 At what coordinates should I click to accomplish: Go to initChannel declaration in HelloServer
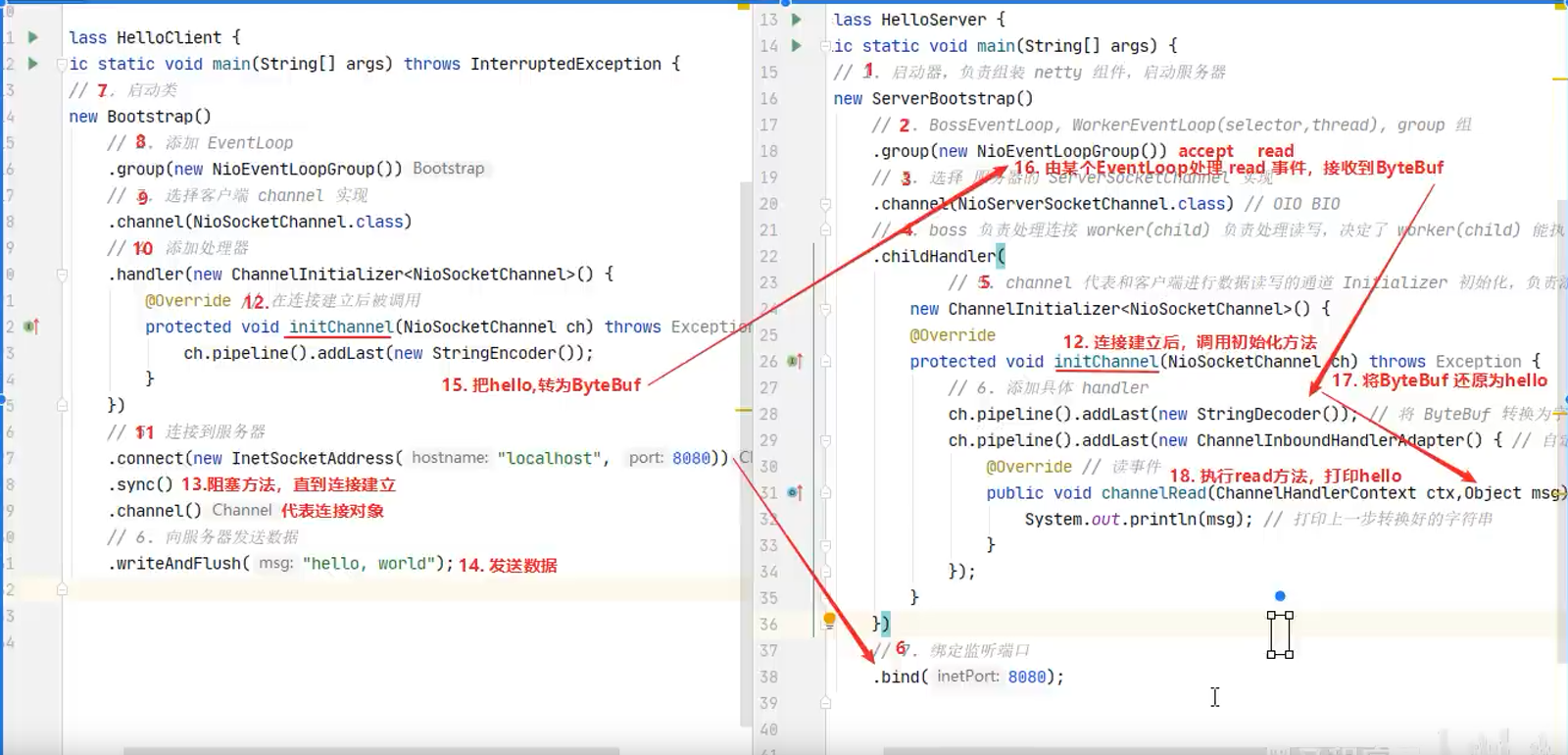[1105, 362]
